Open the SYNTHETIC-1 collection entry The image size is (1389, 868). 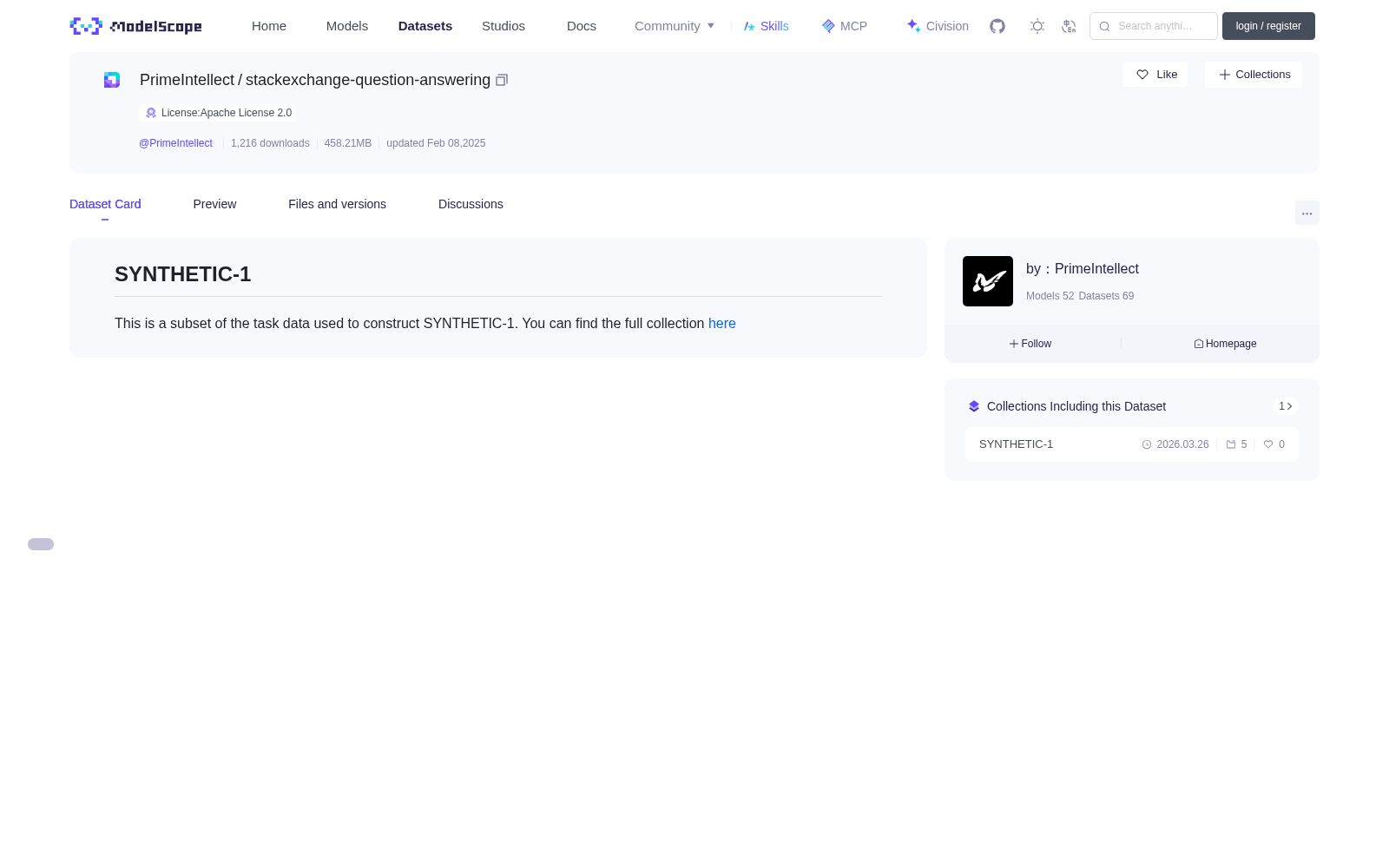click(x=1132, y=444)
